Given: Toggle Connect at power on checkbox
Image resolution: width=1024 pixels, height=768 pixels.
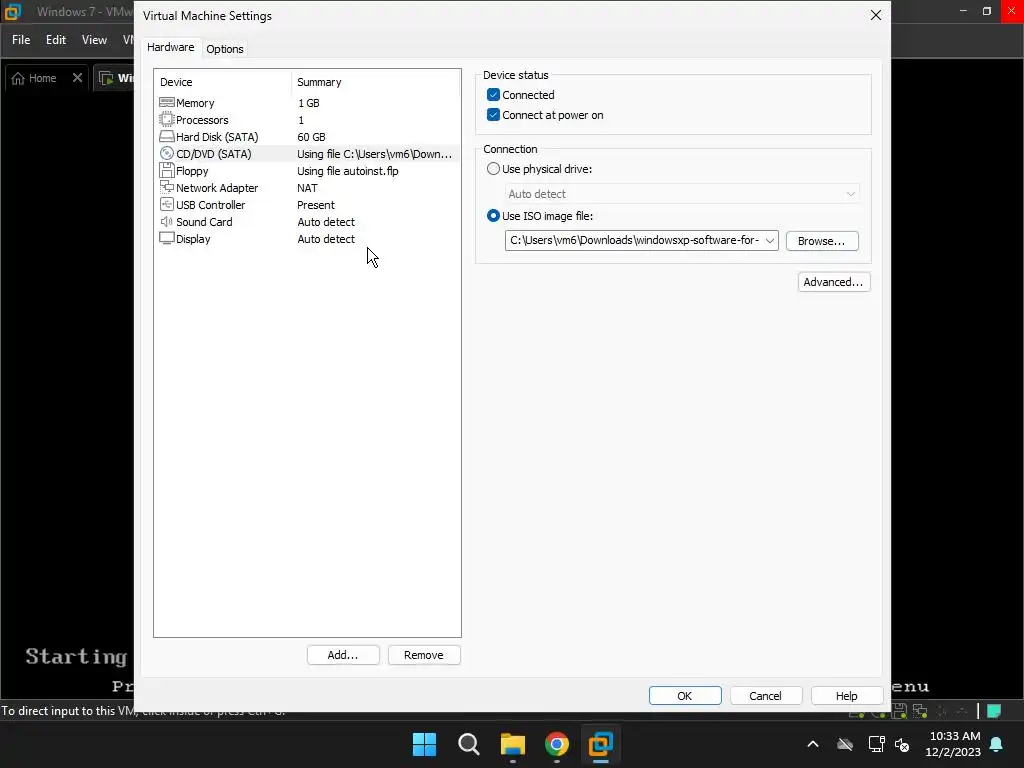Looking at the screenshot, I should 493,115.
